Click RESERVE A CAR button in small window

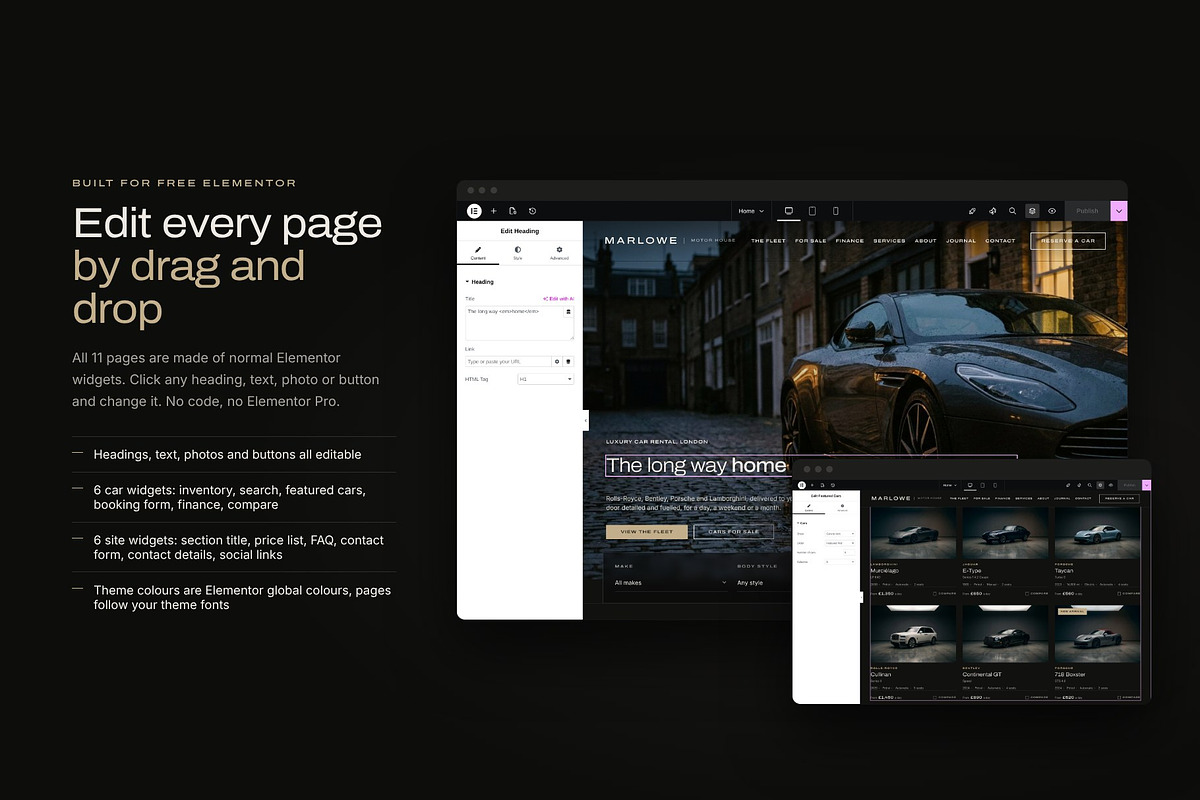click(x=1119, y=498)
